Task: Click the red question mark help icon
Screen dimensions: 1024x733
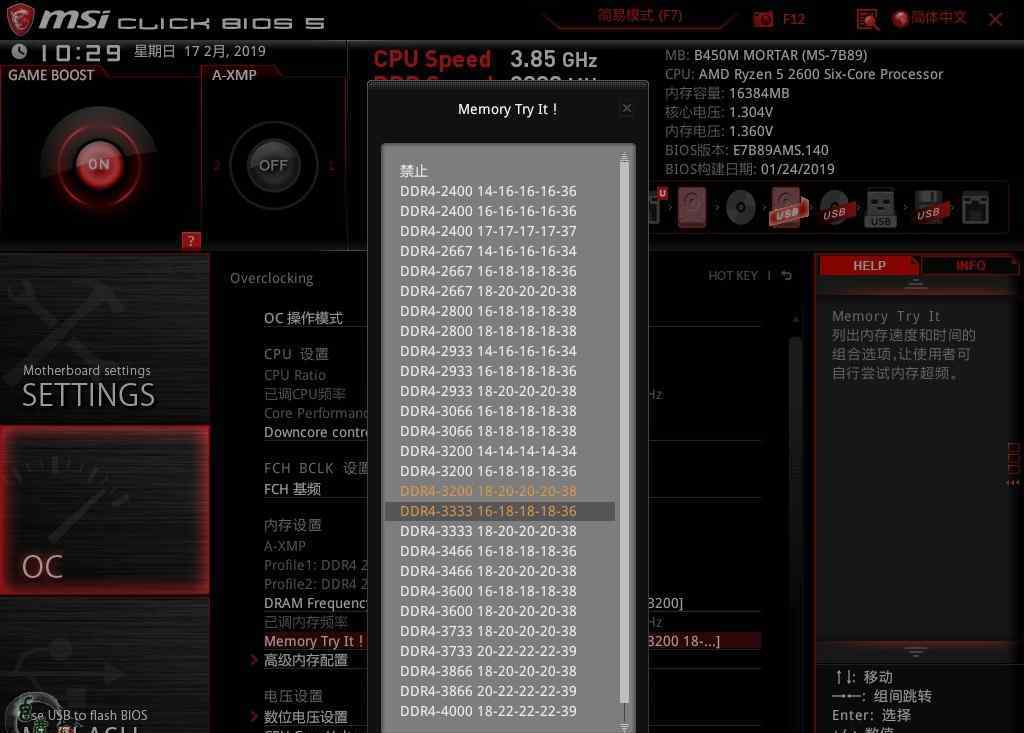Action: click(191, 241)
